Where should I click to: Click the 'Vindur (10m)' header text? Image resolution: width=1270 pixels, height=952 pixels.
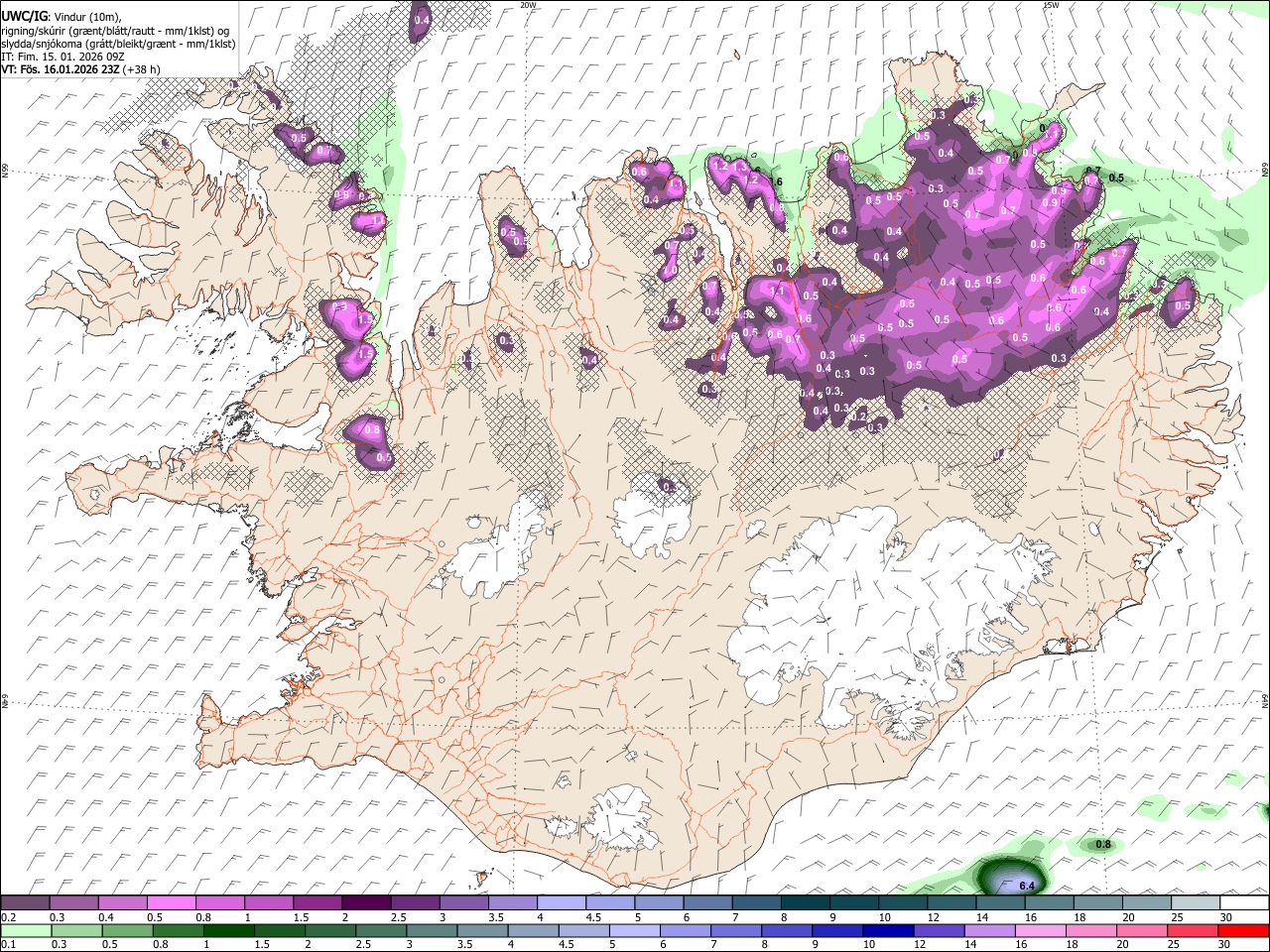point(85,17)
